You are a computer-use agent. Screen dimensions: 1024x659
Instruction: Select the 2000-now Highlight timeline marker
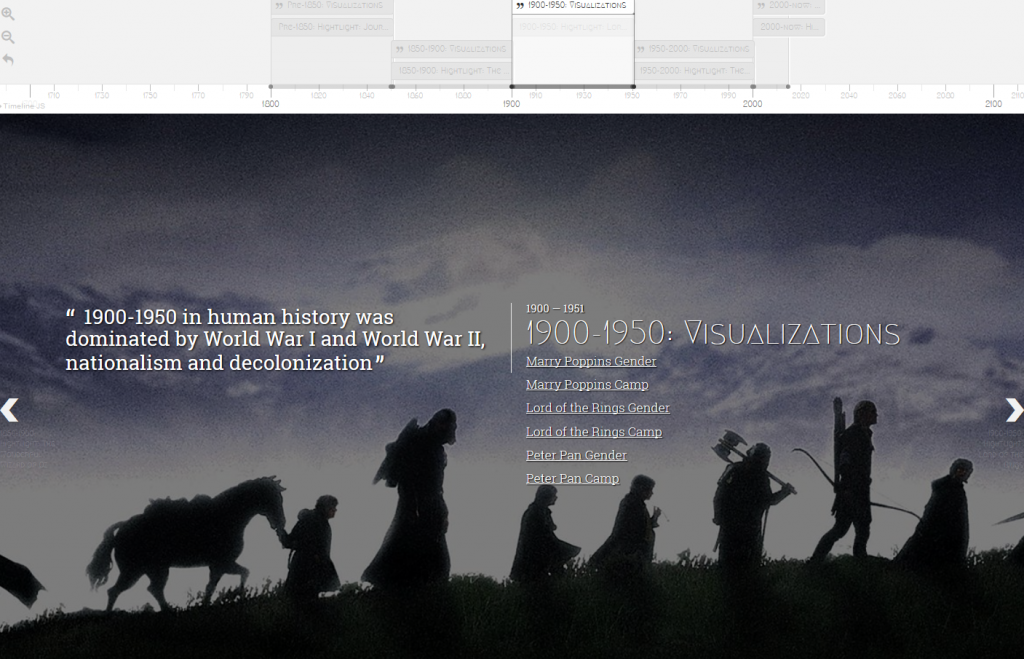789,27
